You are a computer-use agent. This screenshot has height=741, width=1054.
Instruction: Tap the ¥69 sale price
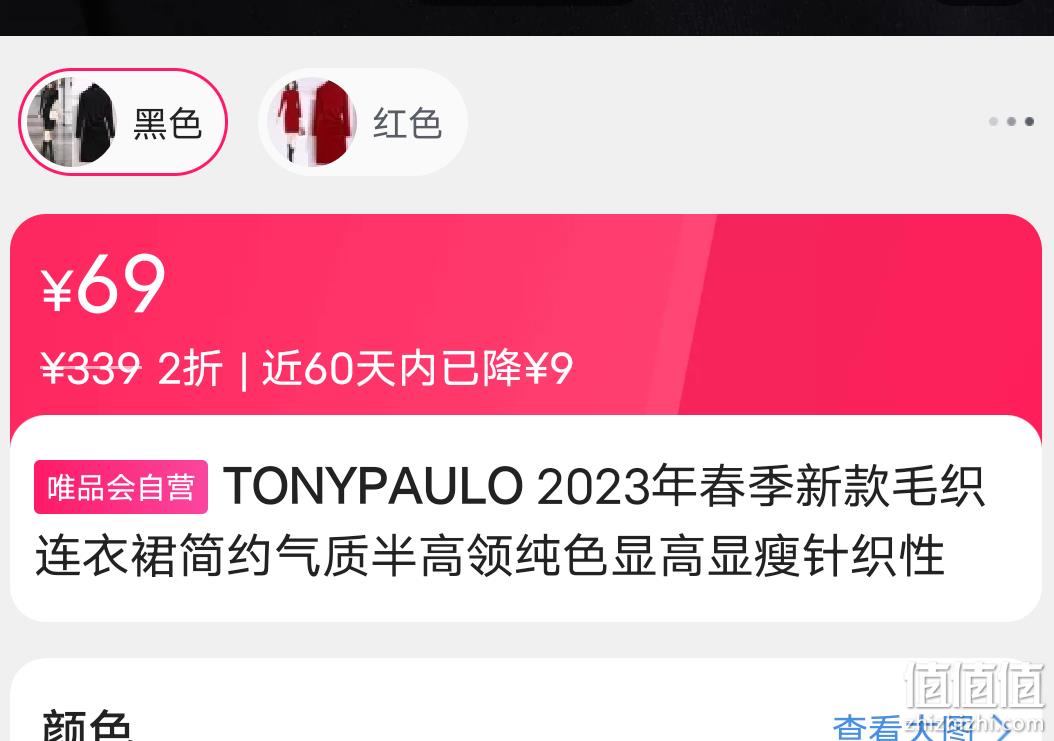pyautogui.click(x=103, y=284)
